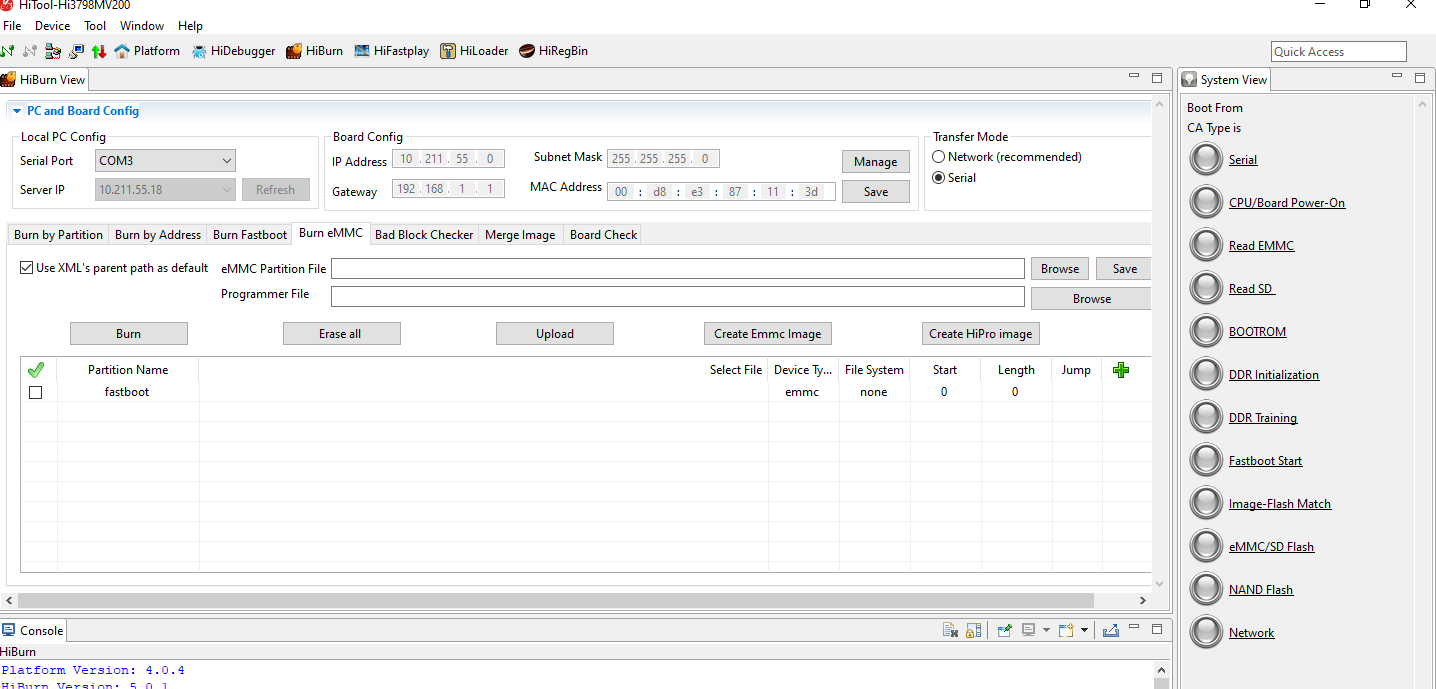Viewport: 1436px width, 689px height.
Task: Select the Serial transfer mode radio button
Action: 939,178
